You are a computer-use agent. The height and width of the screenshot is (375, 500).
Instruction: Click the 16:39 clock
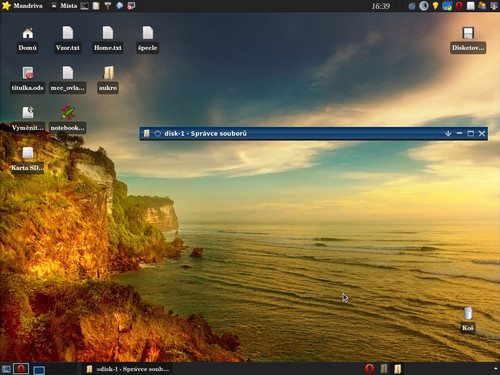(381, 6)
